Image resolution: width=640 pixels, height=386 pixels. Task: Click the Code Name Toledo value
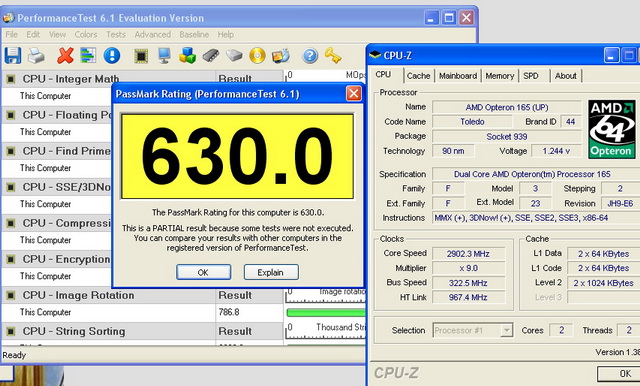pyautogui.click(x=472, y=122)
